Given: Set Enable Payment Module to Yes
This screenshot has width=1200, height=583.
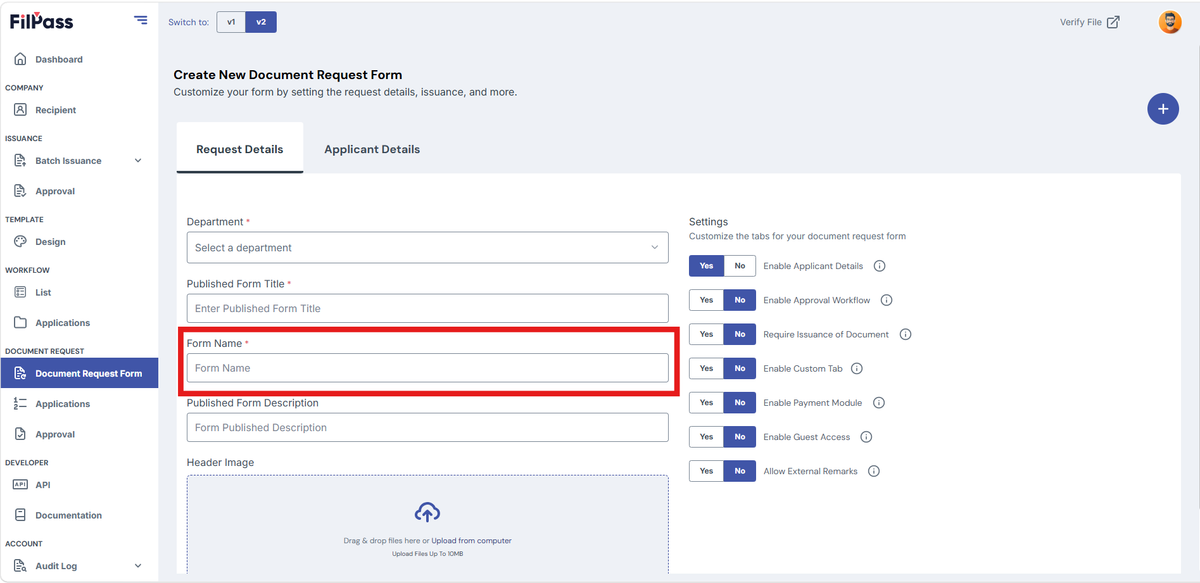Looking at the screenshot, I should click(706, 402).
